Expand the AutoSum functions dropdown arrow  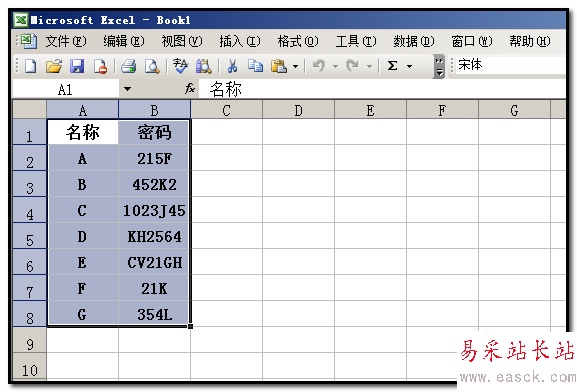pos(409,67)
